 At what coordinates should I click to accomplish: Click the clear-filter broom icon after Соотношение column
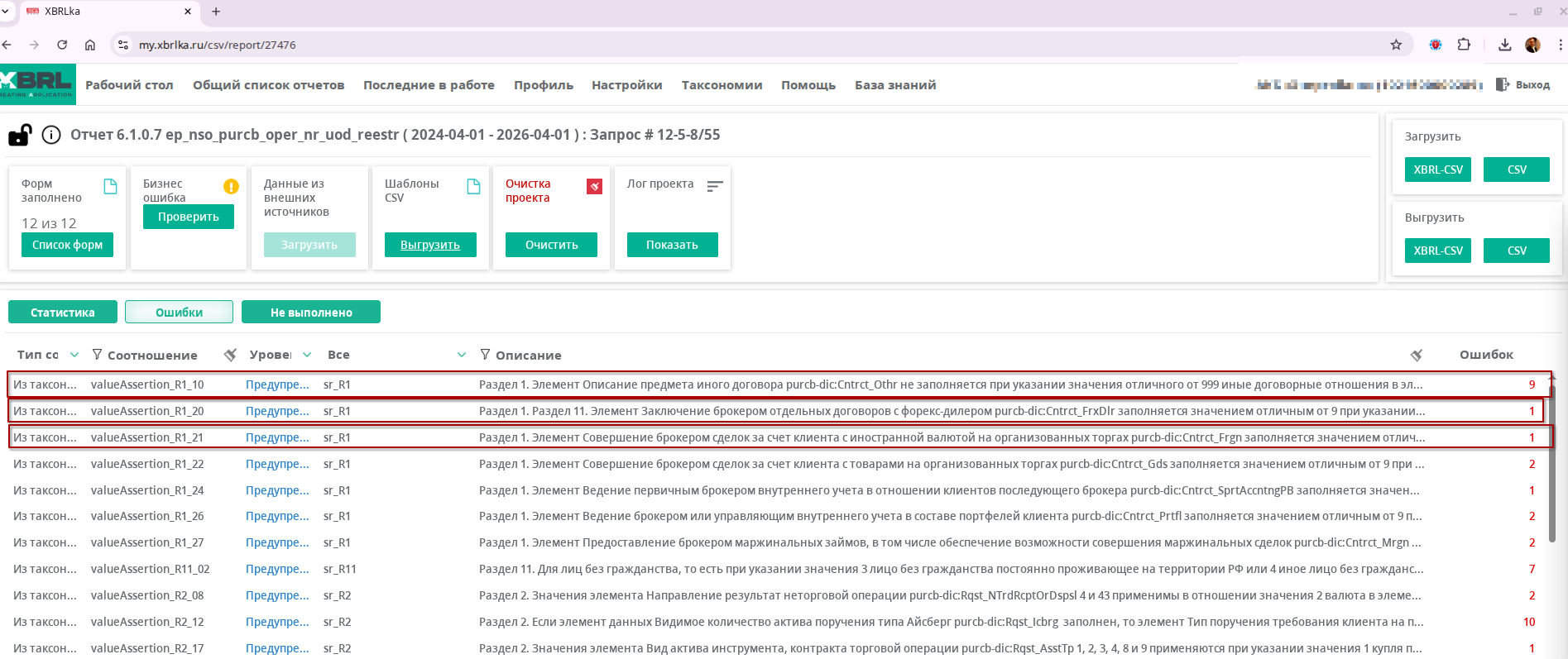pos(231,355)
